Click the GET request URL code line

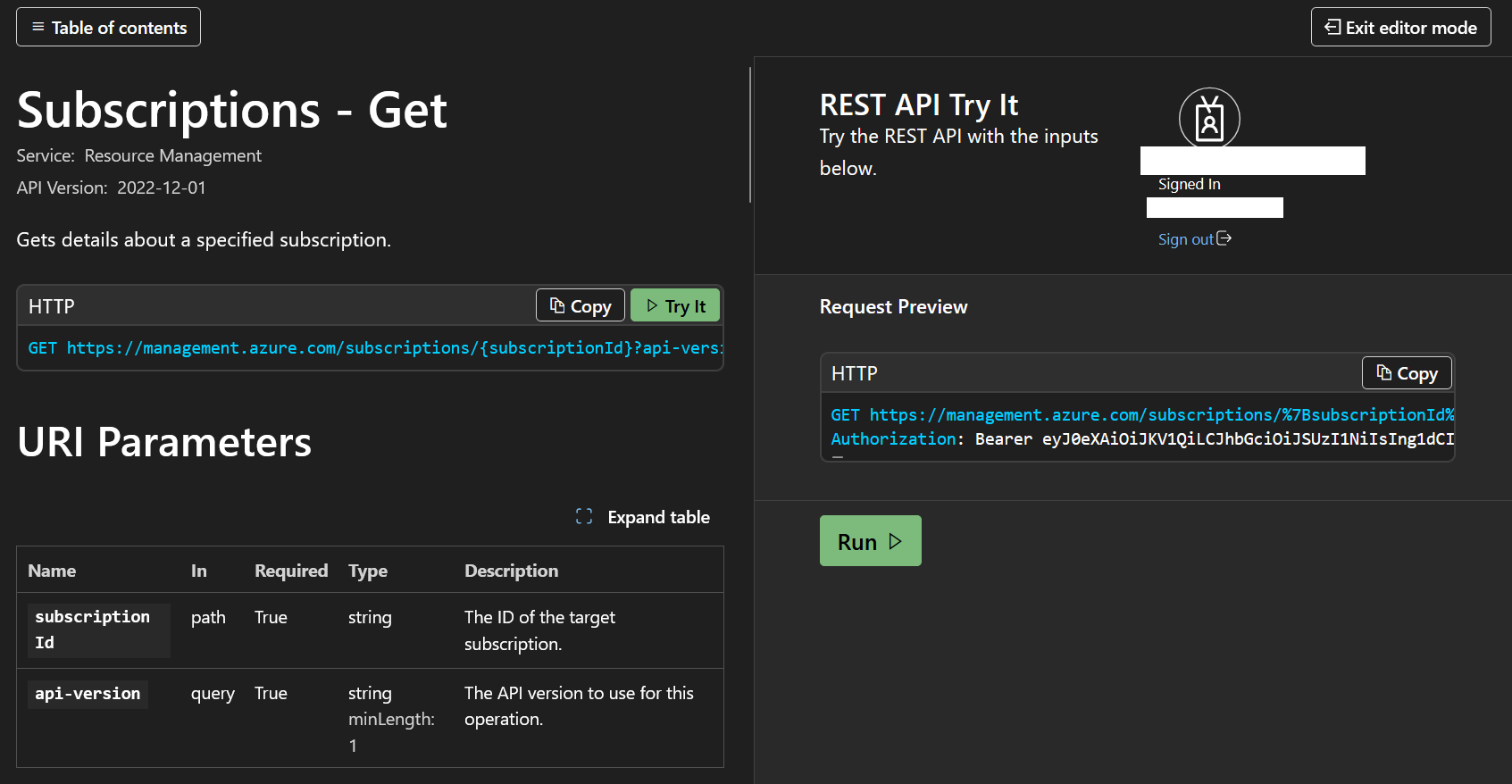(375, 347)
